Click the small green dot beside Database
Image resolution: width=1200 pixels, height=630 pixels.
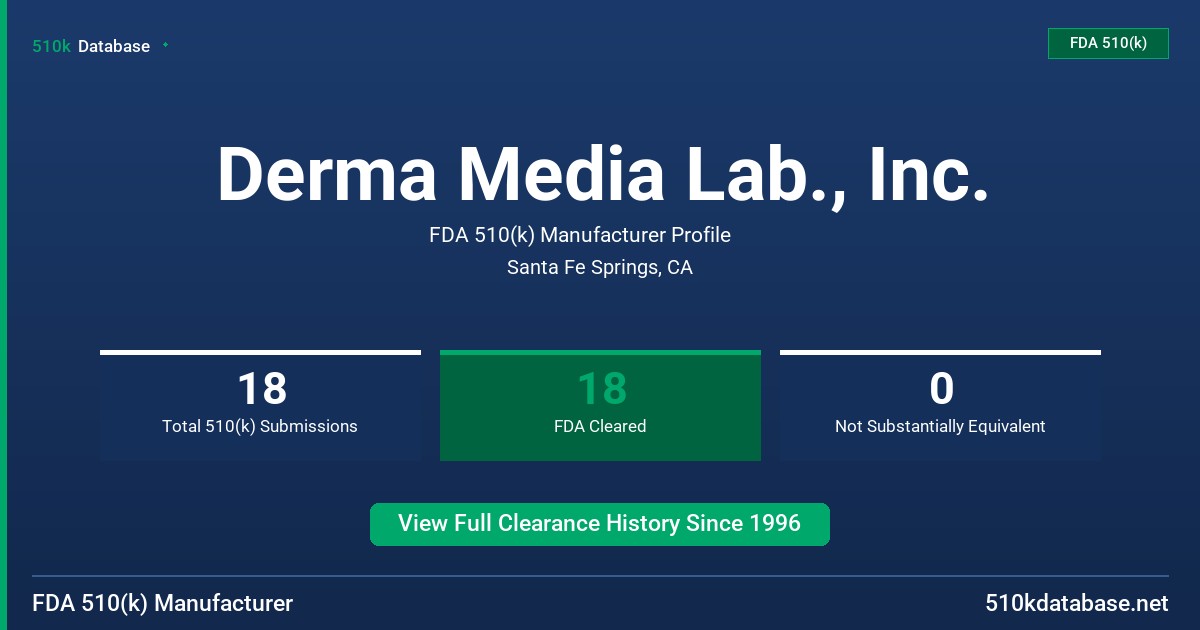pos(165,45)
